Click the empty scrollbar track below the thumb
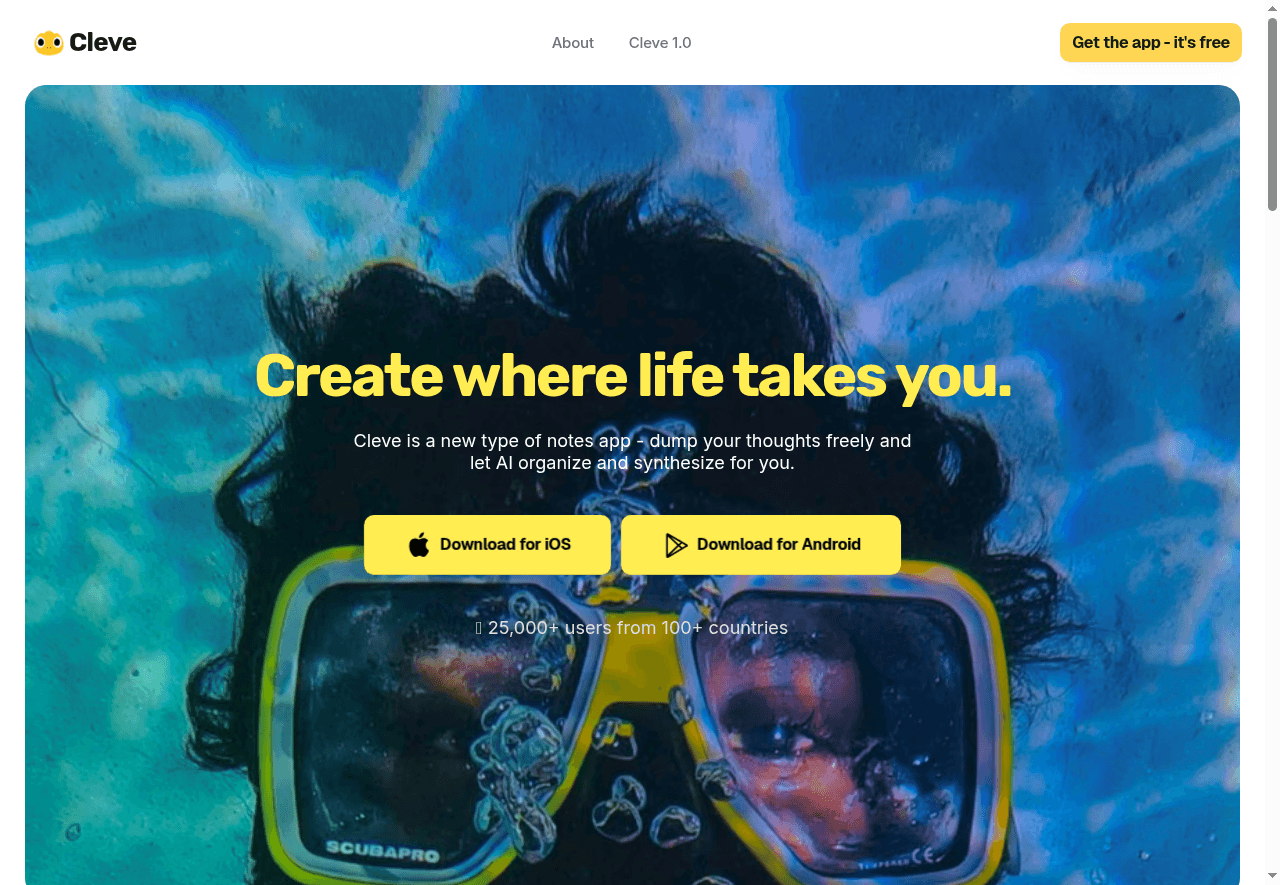This screenshot has width=1280, height=885. point(1272,540)
